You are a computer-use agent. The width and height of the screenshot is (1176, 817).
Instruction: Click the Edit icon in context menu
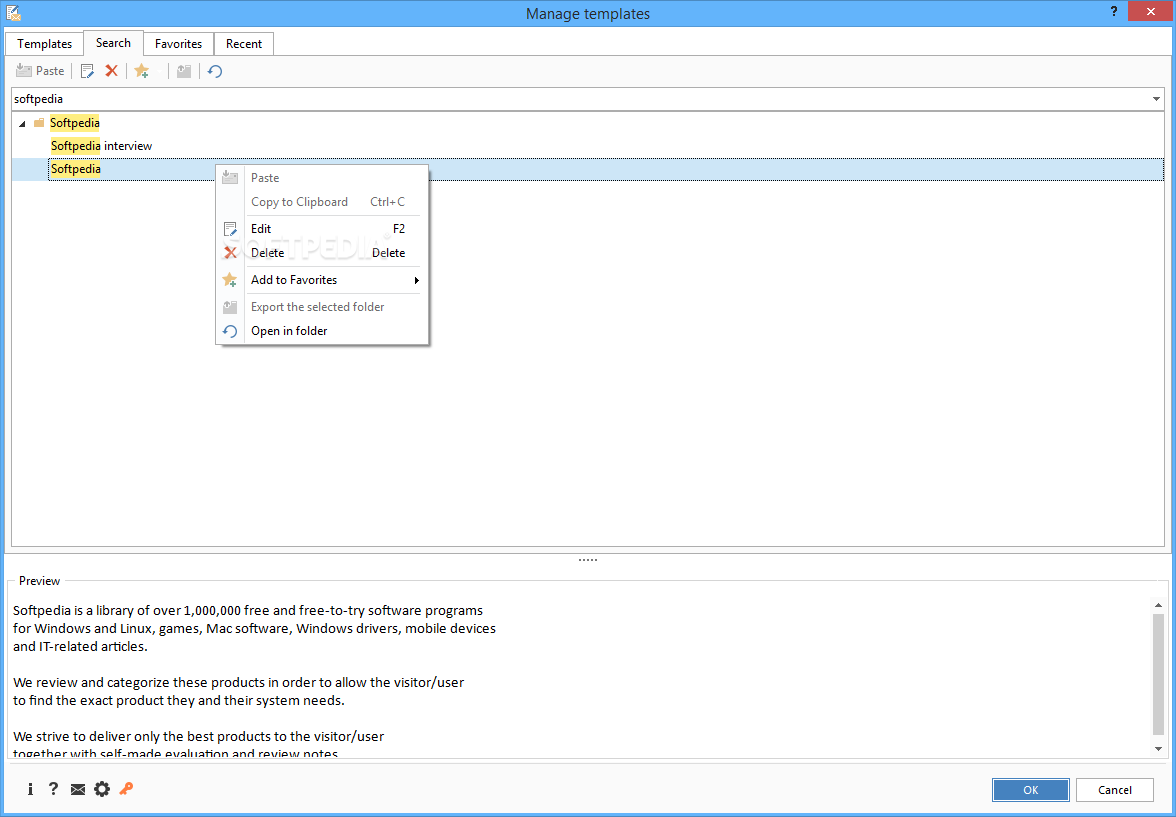tap(230, 229)
